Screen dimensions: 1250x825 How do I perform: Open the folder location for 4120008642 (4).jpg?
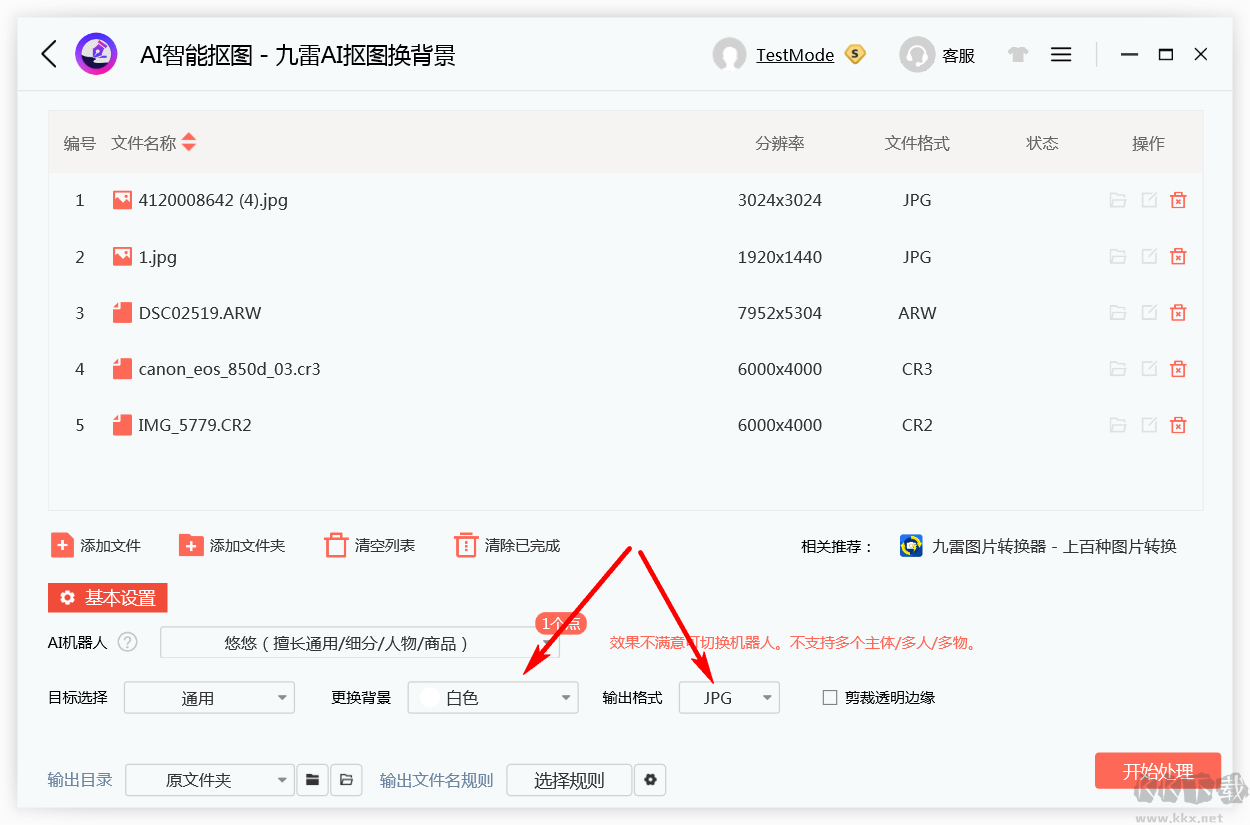pos(1117,199)
